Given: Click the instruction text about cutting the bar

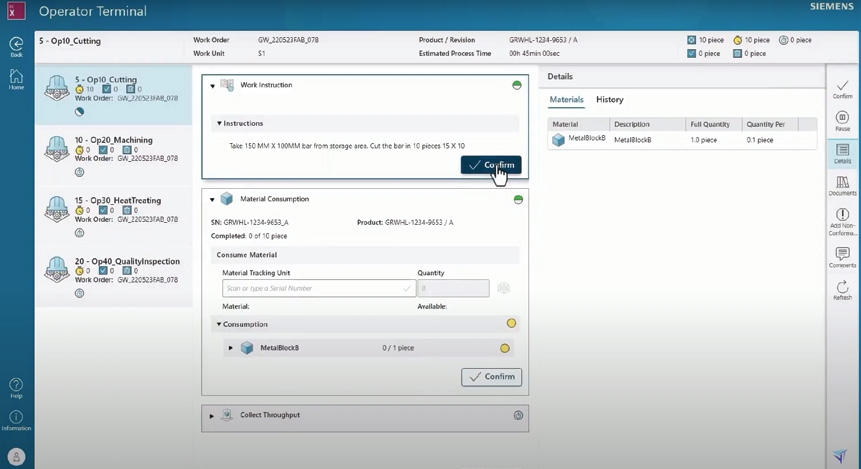Looking at the screenshot, I should (x=347, y=146).
